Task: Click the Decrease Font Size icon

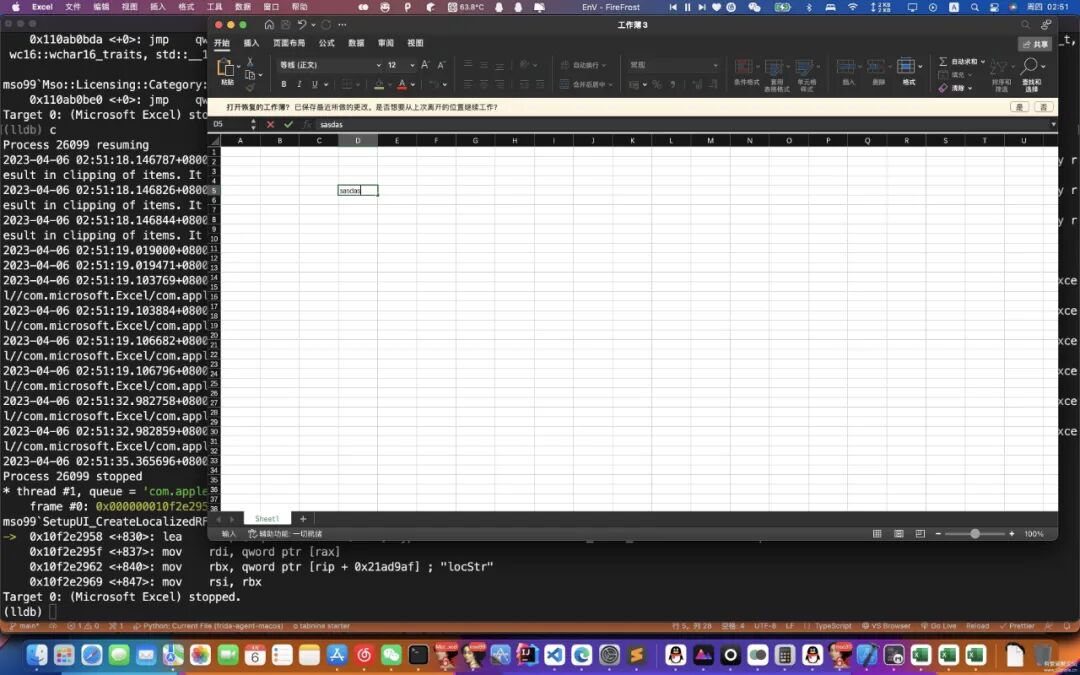Action: [x=442, y=65]
